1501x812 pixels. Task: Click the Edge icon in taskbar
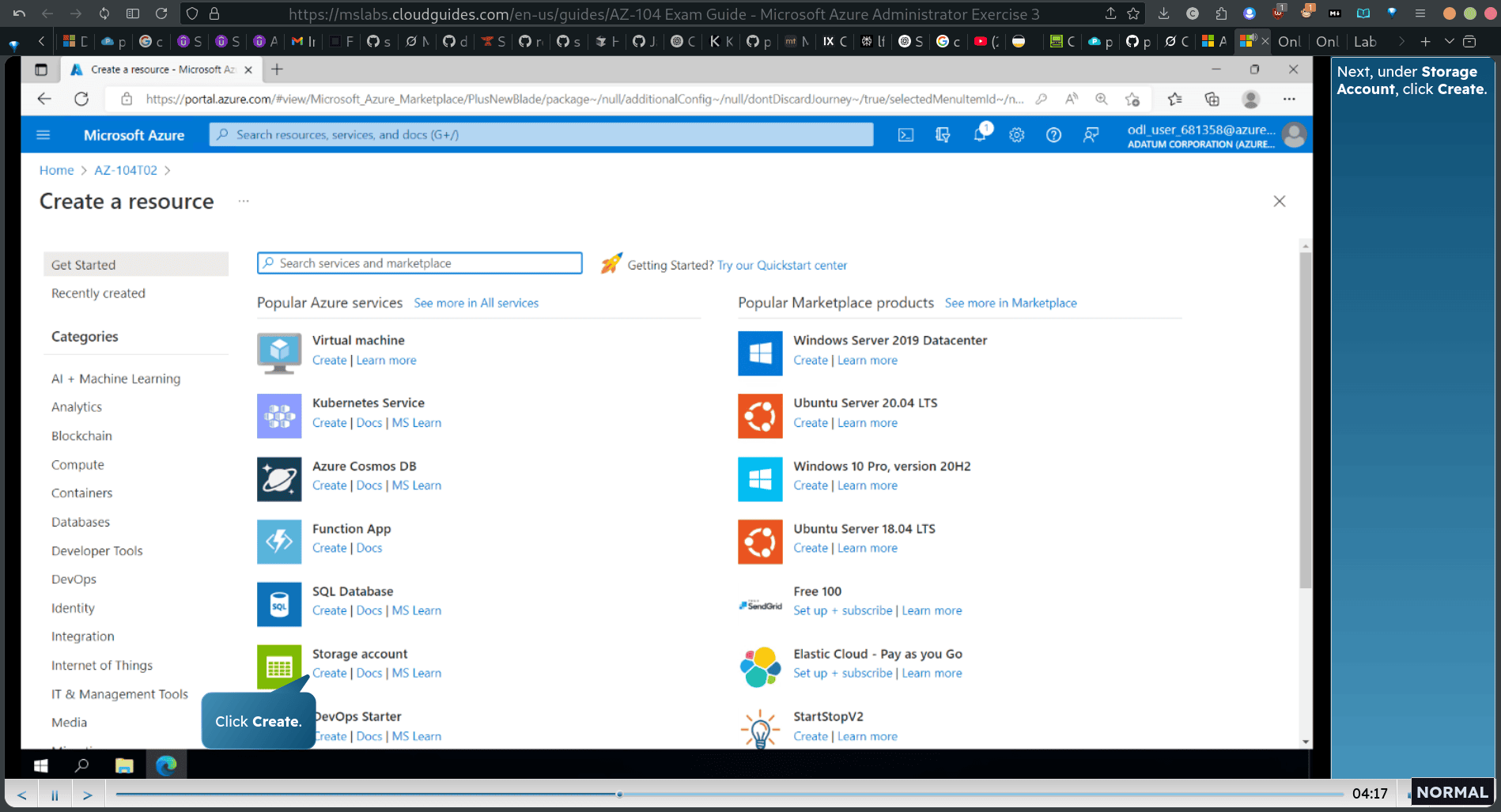[166, 765]
